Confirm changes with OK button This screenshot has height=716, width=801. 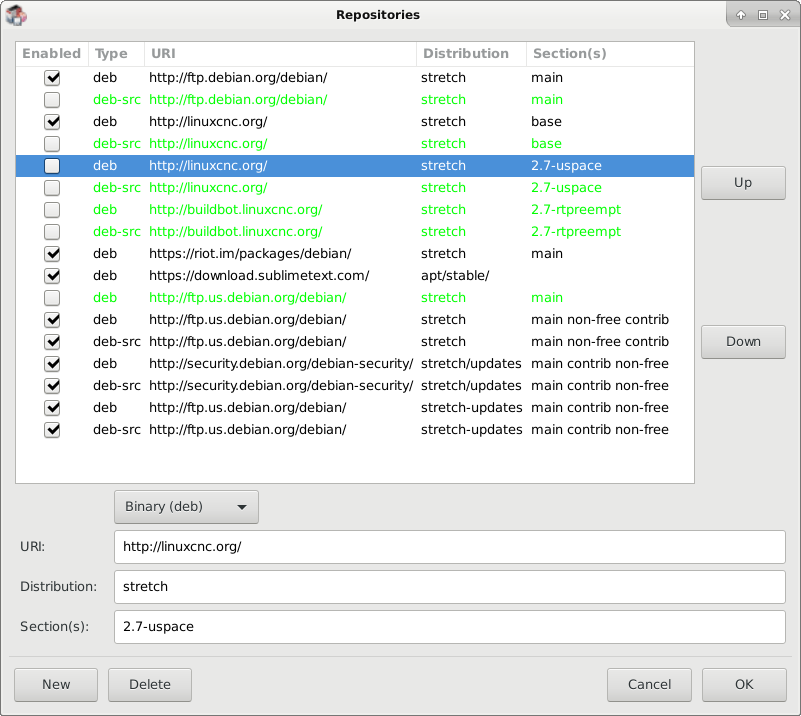pyautogui.click(x=744, y=684)
